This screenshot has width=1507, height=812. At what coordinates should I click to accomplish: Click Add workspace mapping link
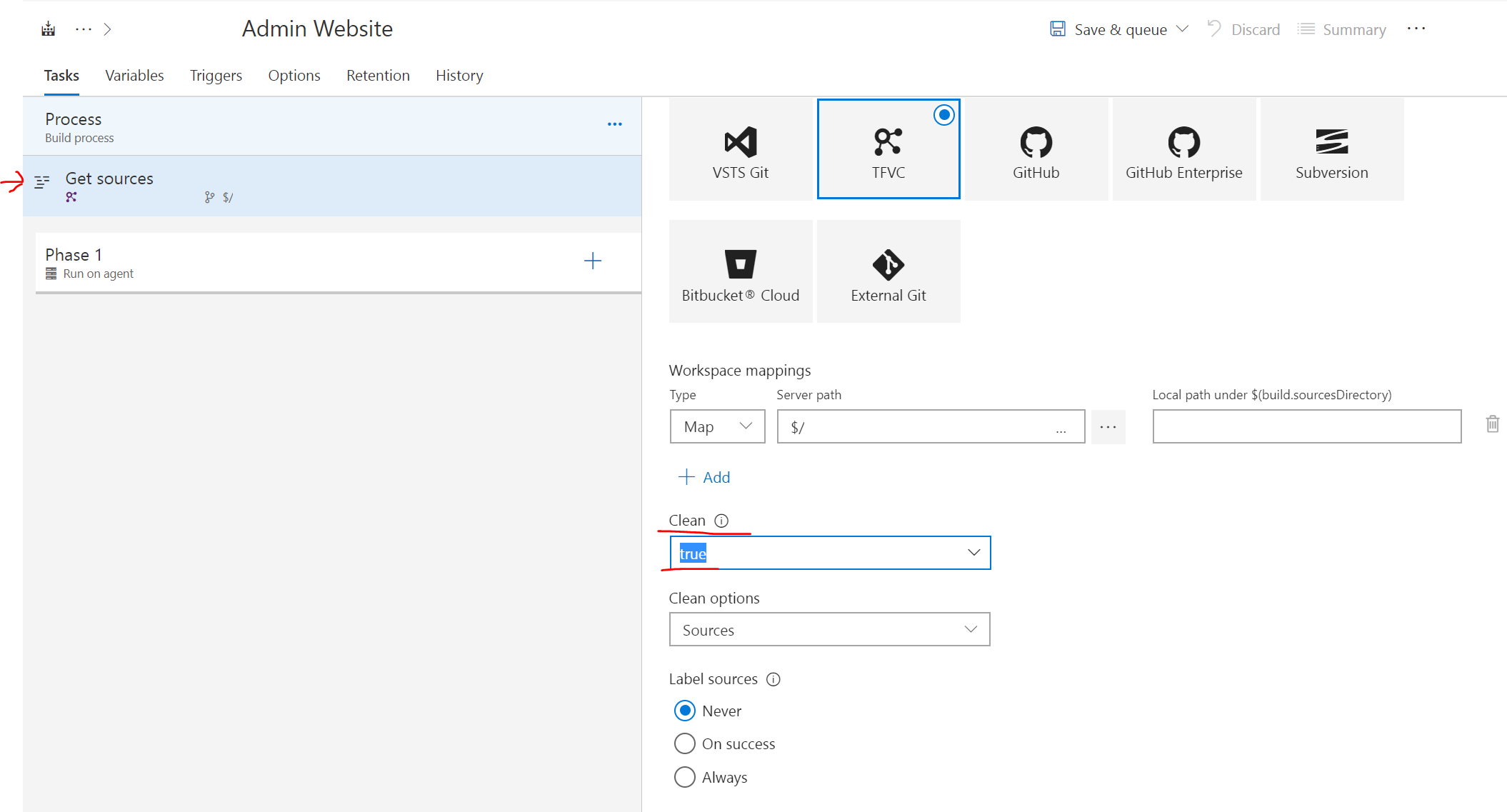coord(704,477)
